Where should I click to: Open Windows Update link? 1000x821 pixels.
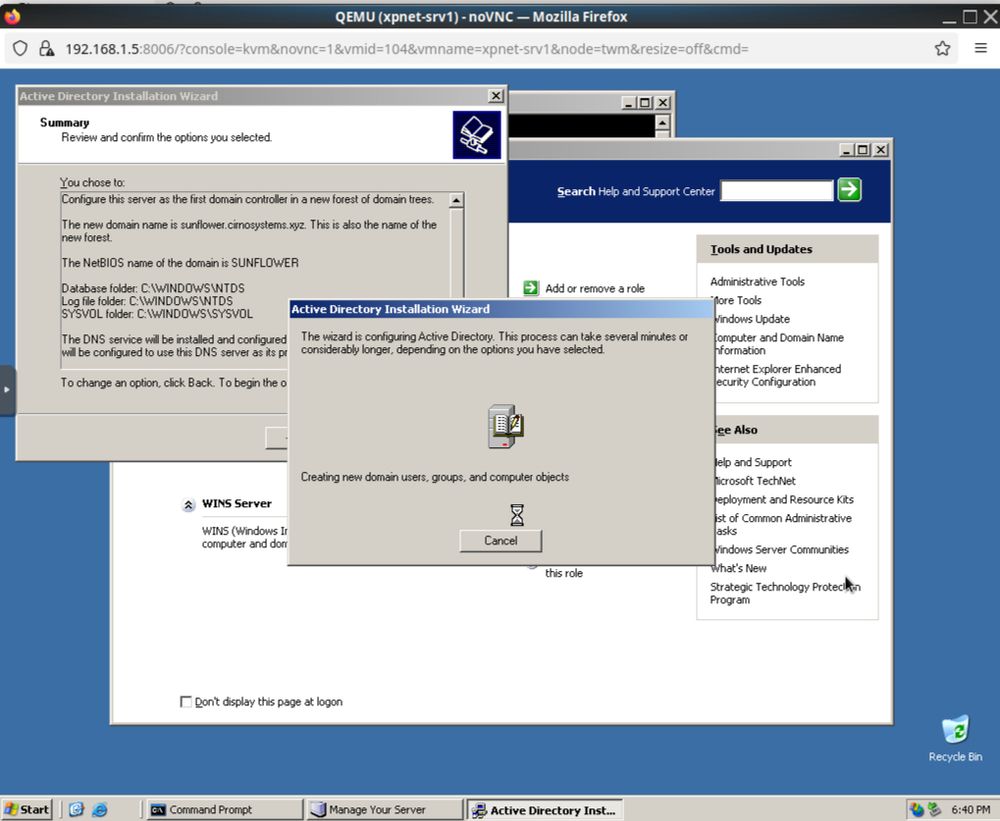(752, 318)
